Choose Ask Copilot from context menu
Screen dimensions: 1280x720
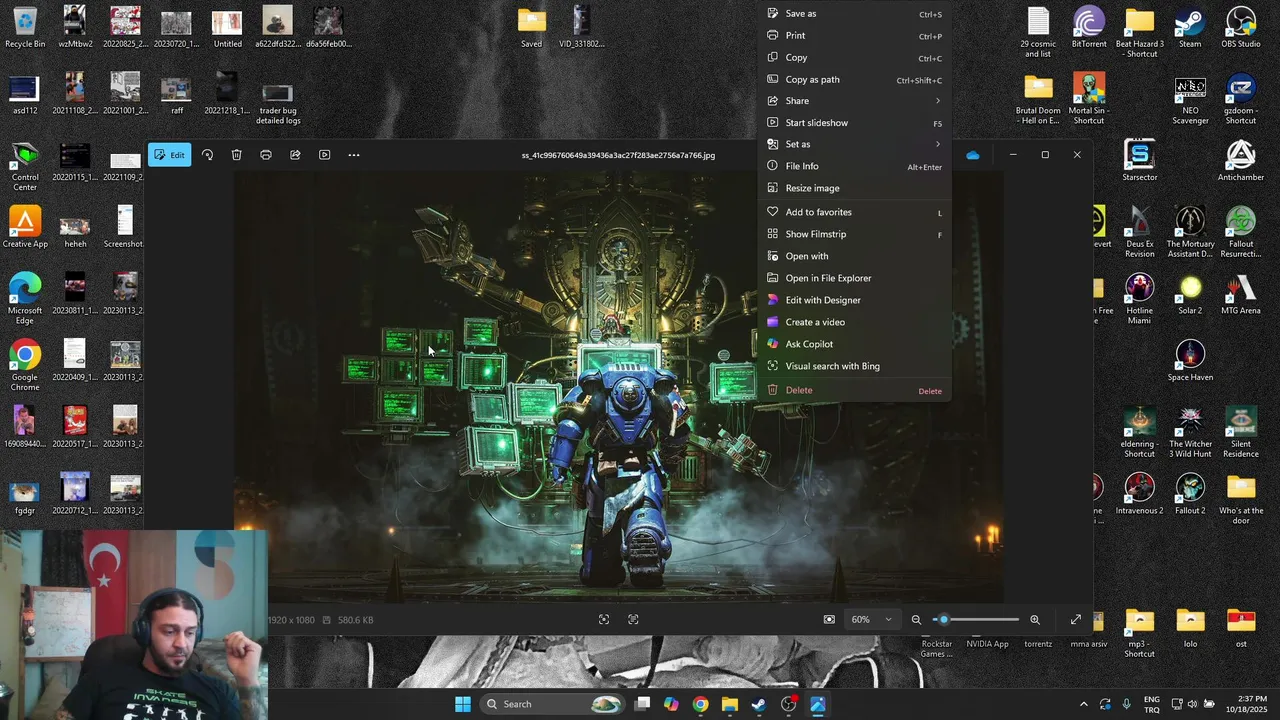[x=854, y=344]
